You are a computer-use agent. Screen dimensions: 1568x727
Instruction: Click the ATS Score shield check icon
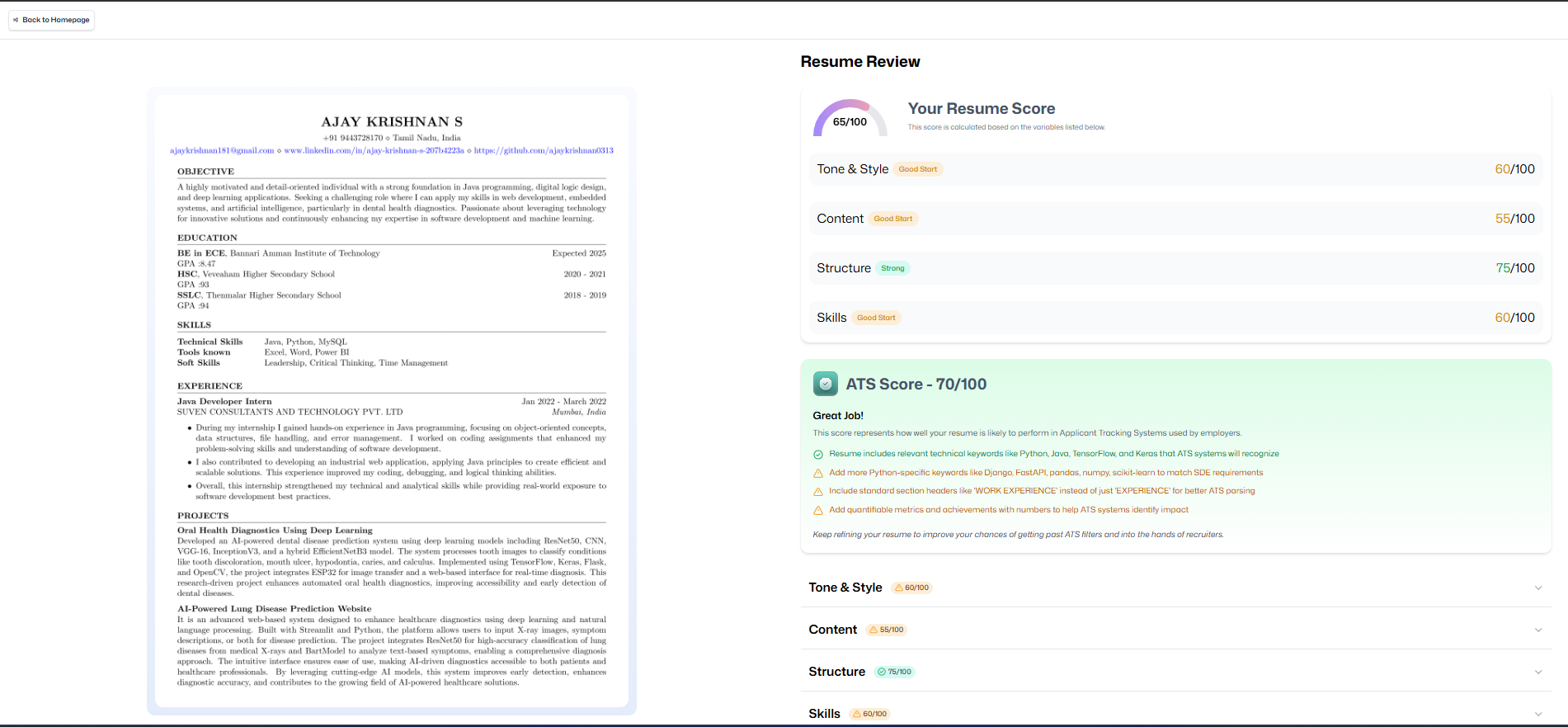pyautogui.click(x=825, y=384)
